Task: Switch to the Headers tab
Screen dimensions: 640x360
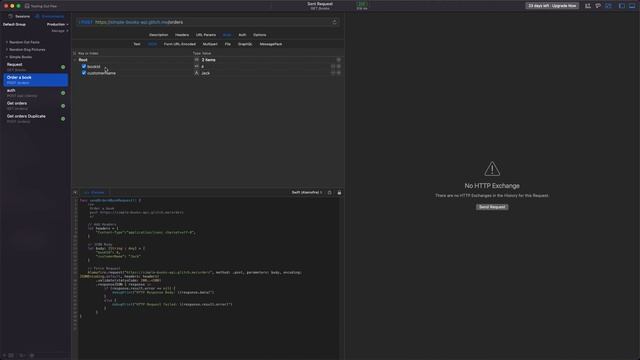Action: tap(182, 35)
